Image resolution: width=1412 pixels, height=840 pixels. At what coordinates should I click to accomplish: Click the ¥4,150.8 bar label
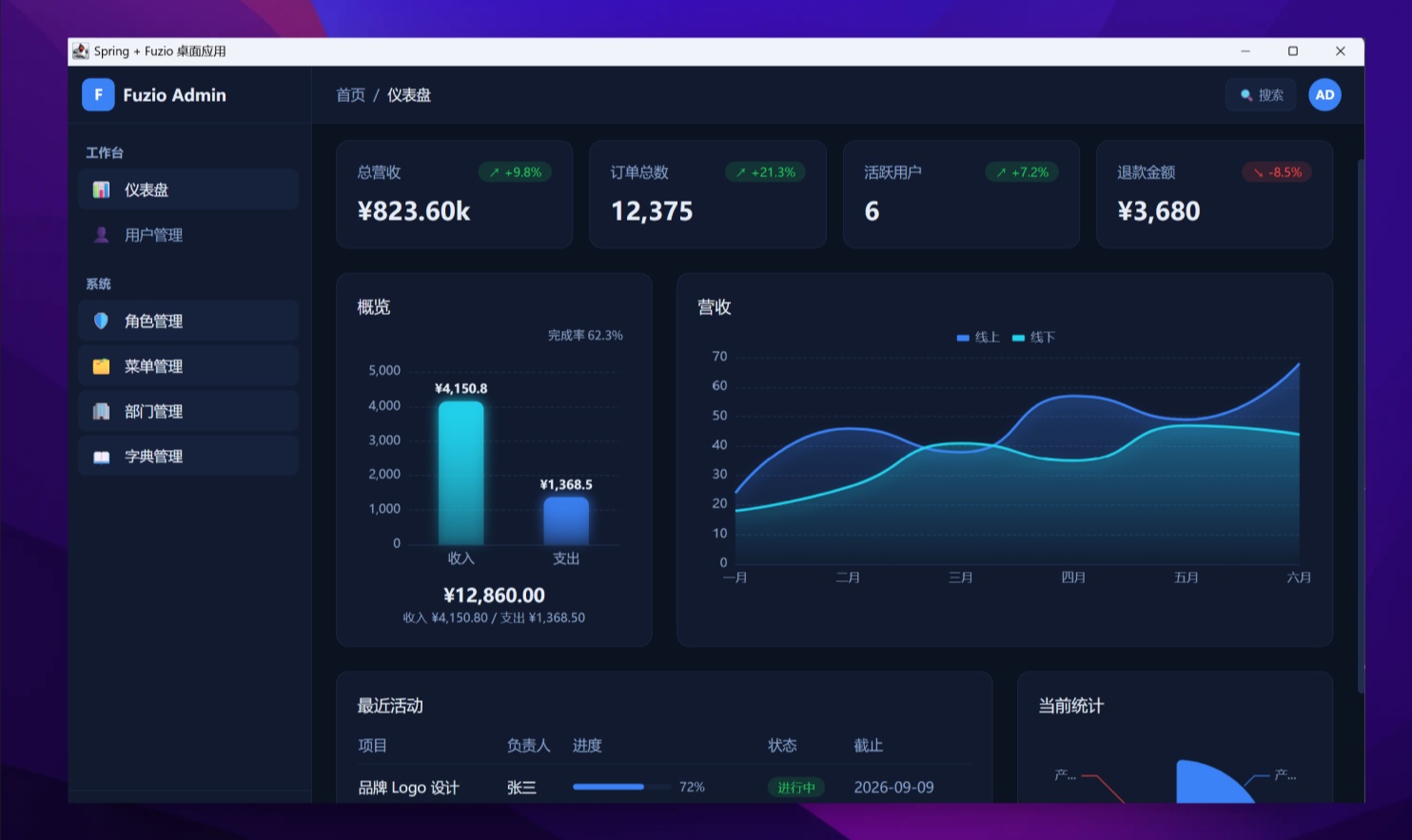point(461,388)
